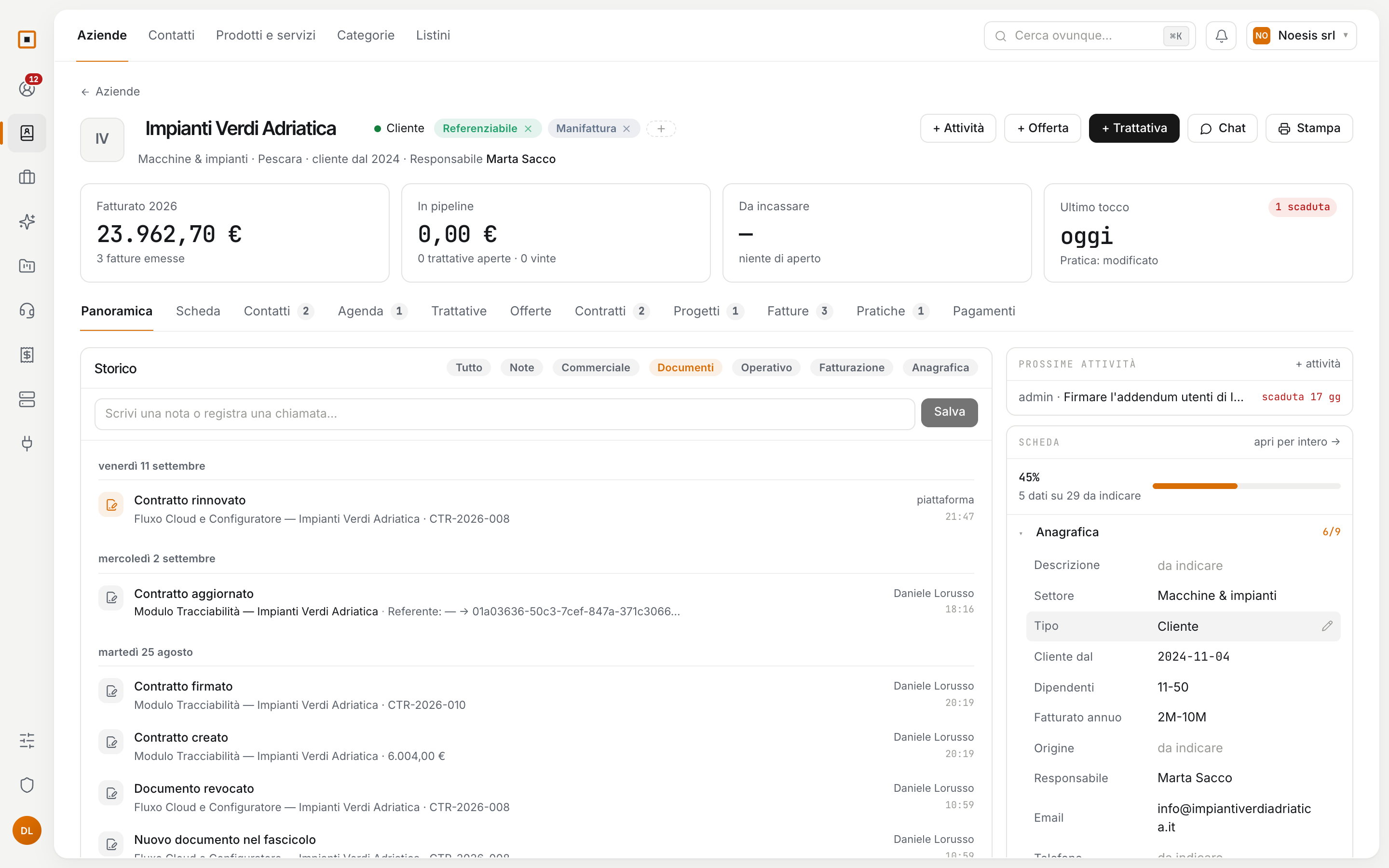Click pencil edit icon on Tipo row
Viewport: 1389px width, 868px height.
click(1327, 626)
